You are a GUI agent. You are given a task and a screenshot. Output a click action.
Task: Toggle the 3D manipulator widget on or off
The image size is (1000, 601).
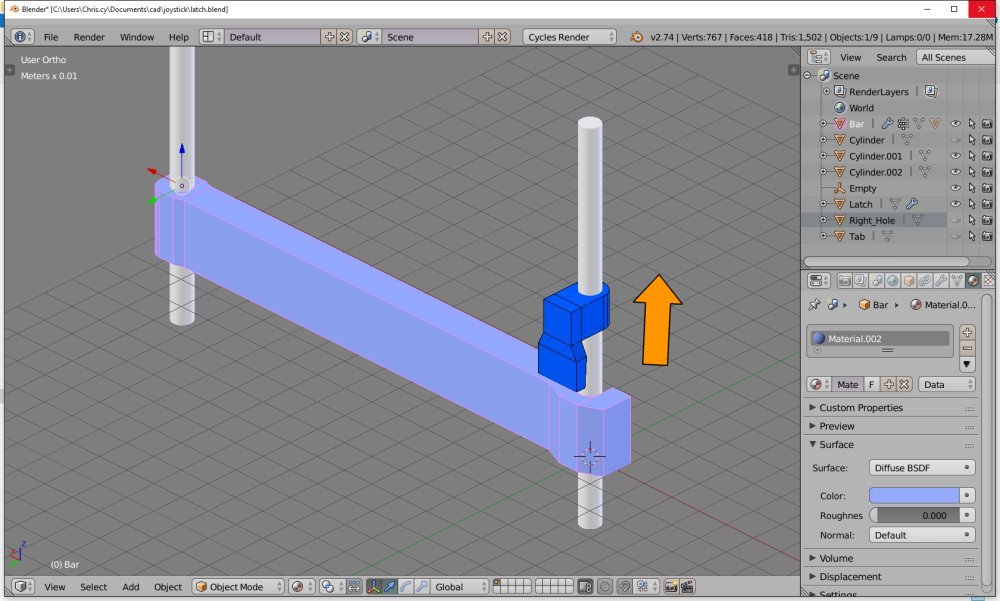(374, 586)
